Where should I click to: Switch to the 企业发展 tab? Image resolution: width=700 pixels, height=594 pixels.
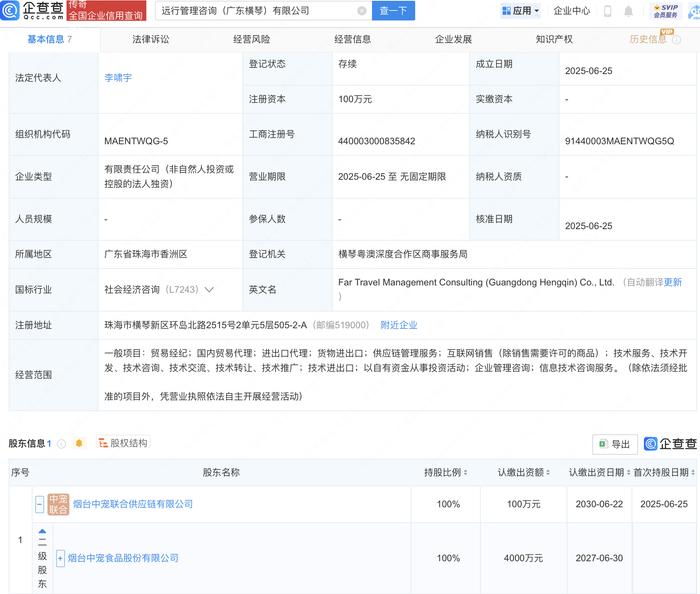coord(453,39)
